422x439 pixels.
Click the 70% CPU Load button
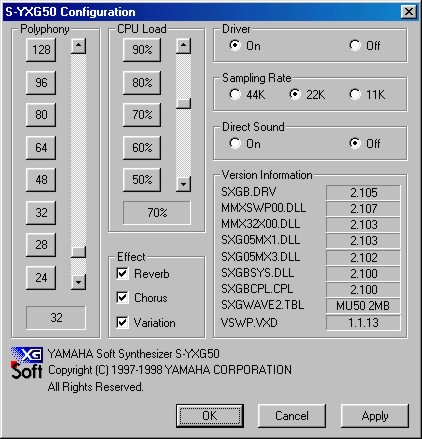[x=142, y=115]
